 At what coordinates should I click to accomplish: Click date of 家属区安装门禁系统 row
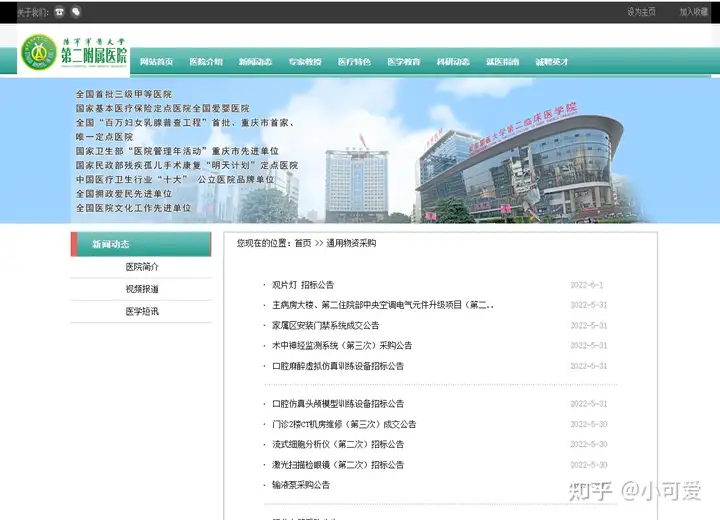tap(589, 326)
